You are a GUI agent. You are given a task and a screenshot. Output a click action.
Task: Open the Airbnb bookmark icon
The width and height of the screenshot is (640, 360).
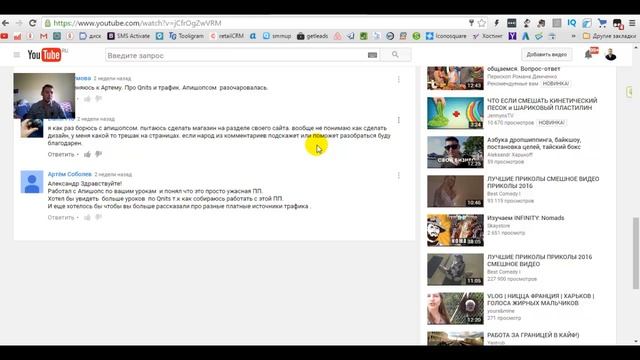click(338, 36)
